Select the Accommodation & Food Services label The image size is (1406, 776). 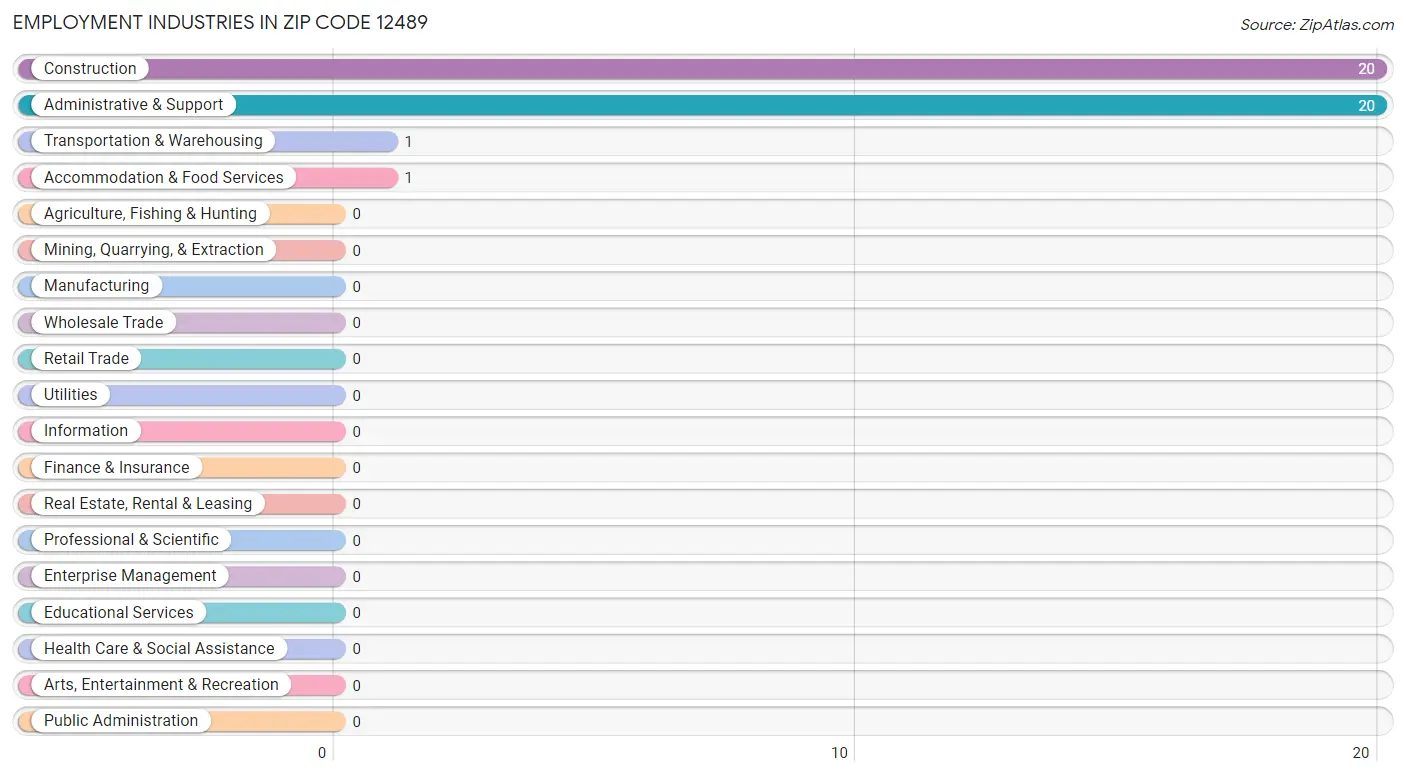pos(164,178)
